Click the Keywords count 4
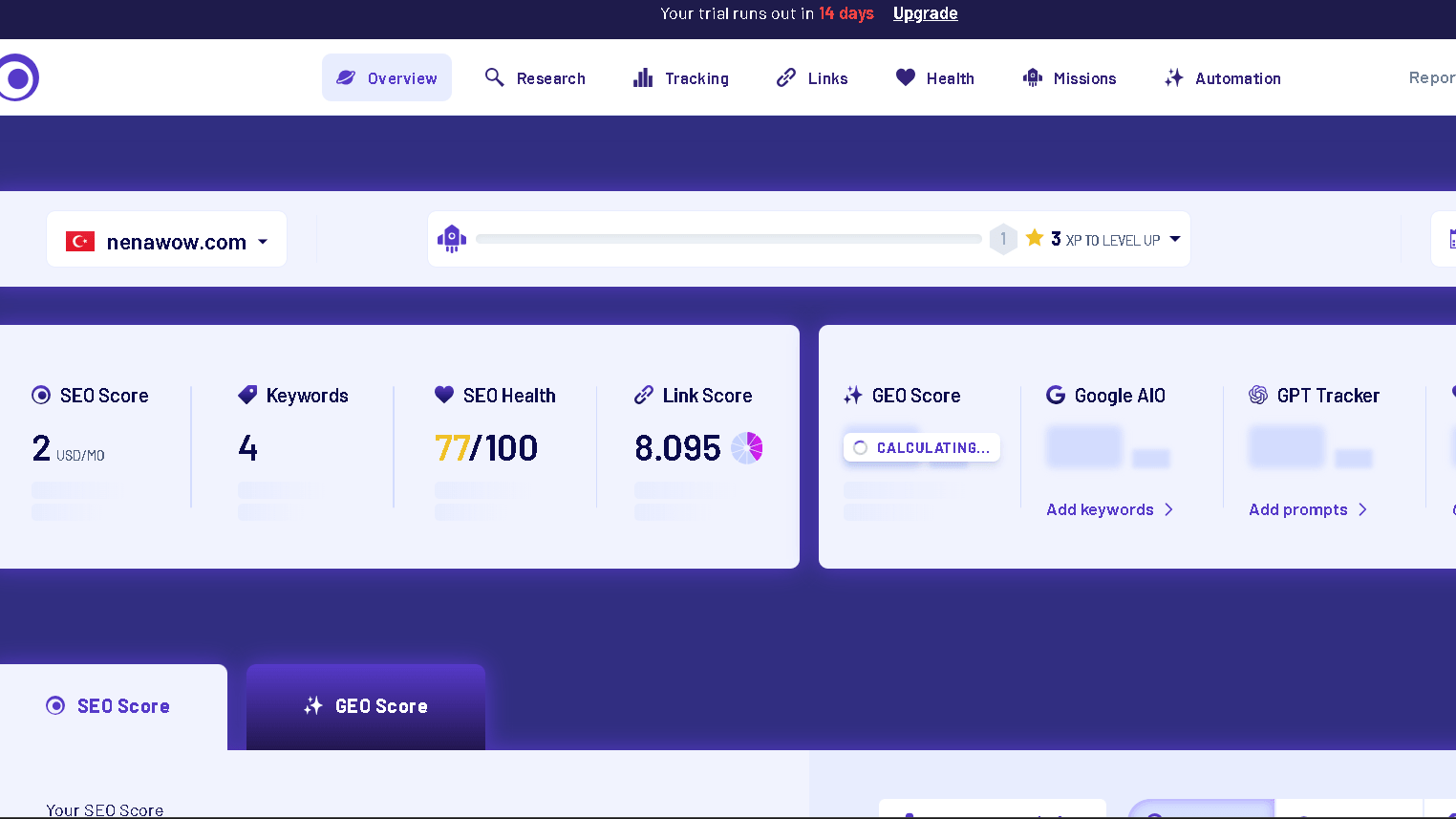Viewport: 1456px width, 819px height. pyautogui.click(x=248, y=448)
